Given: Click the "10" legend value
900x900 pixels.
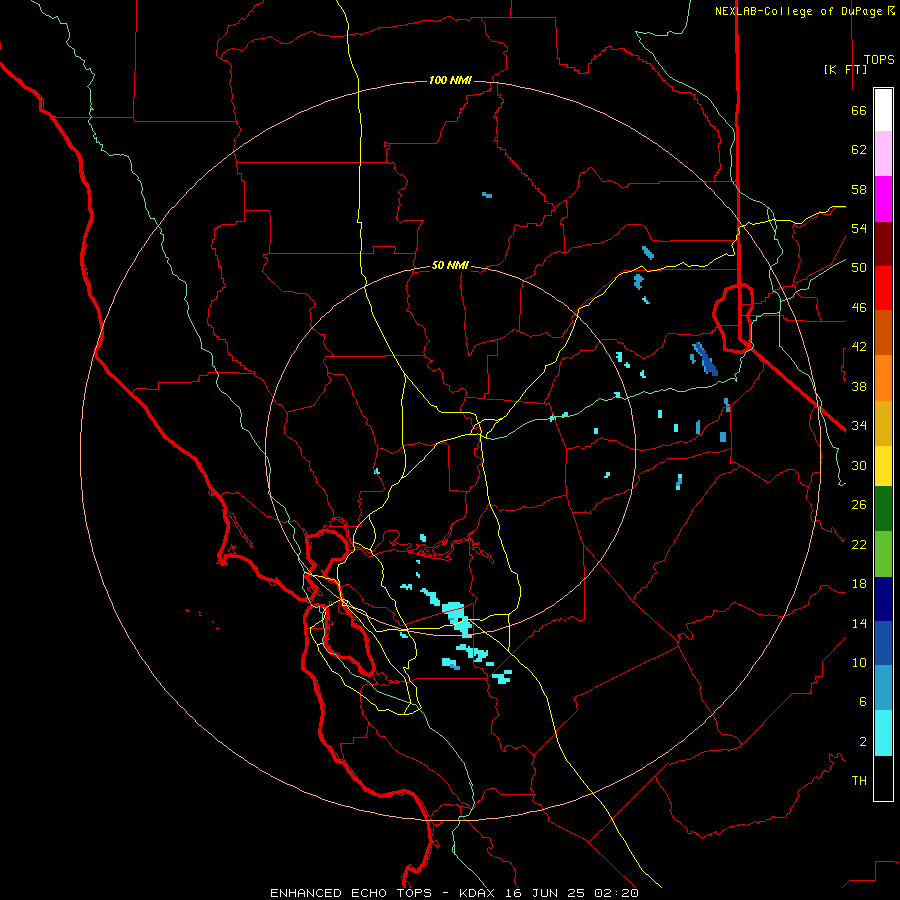Looking at the screenshot, I should (859, 662).
